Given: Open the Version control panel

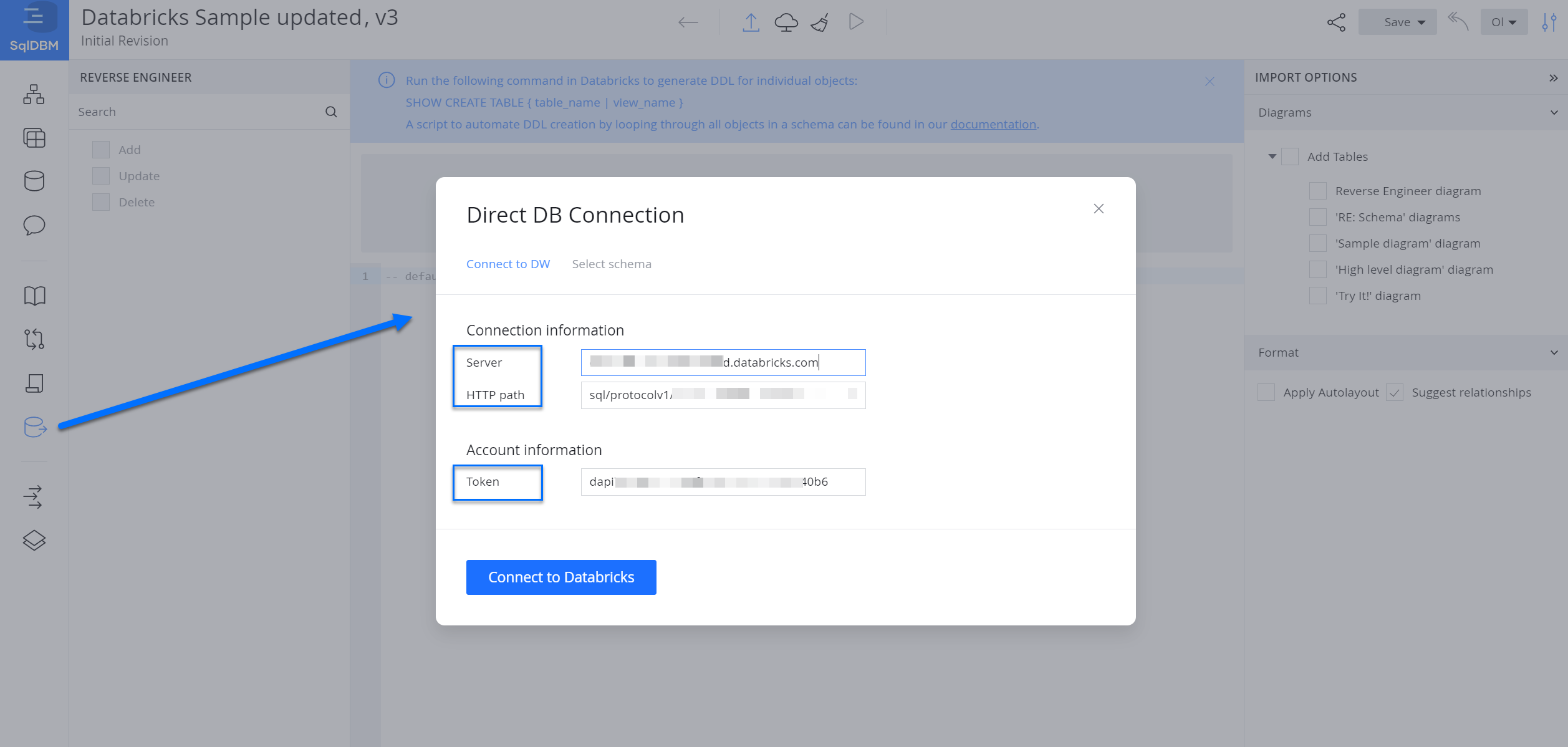Looking at the screenshot, I should (34, 339).
